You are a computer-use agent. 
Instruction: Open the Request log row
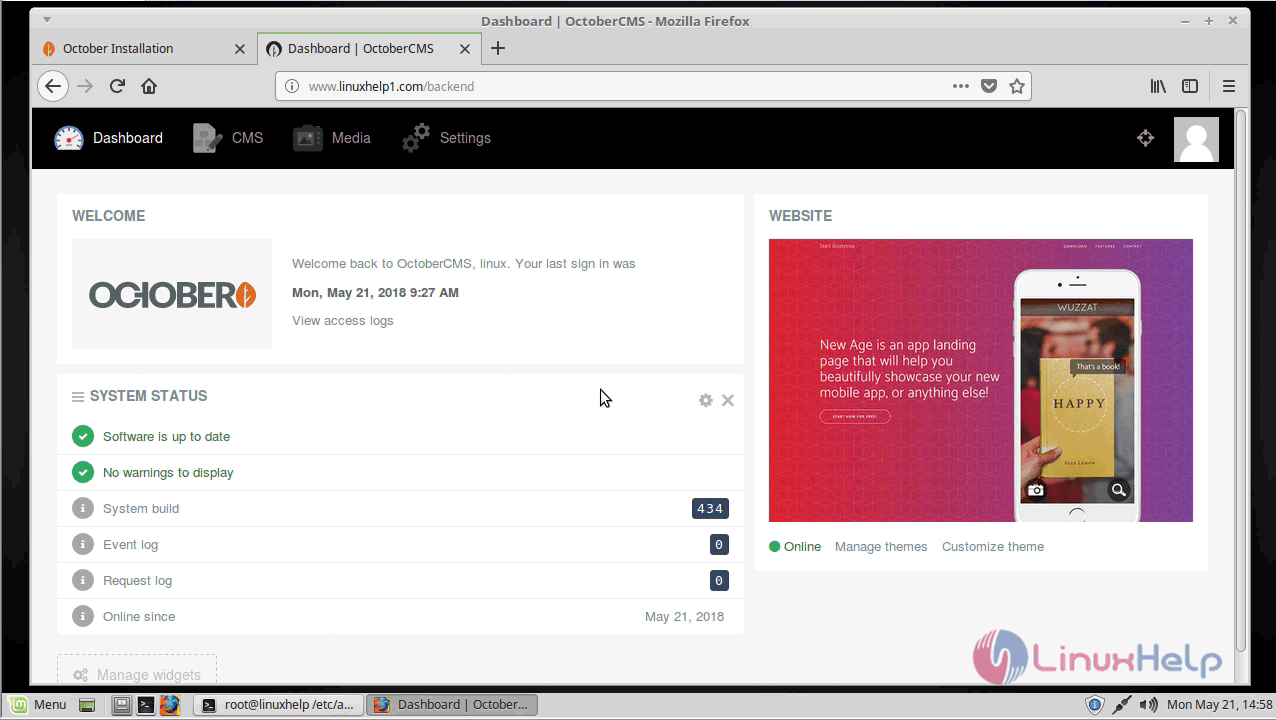[400, 580]
